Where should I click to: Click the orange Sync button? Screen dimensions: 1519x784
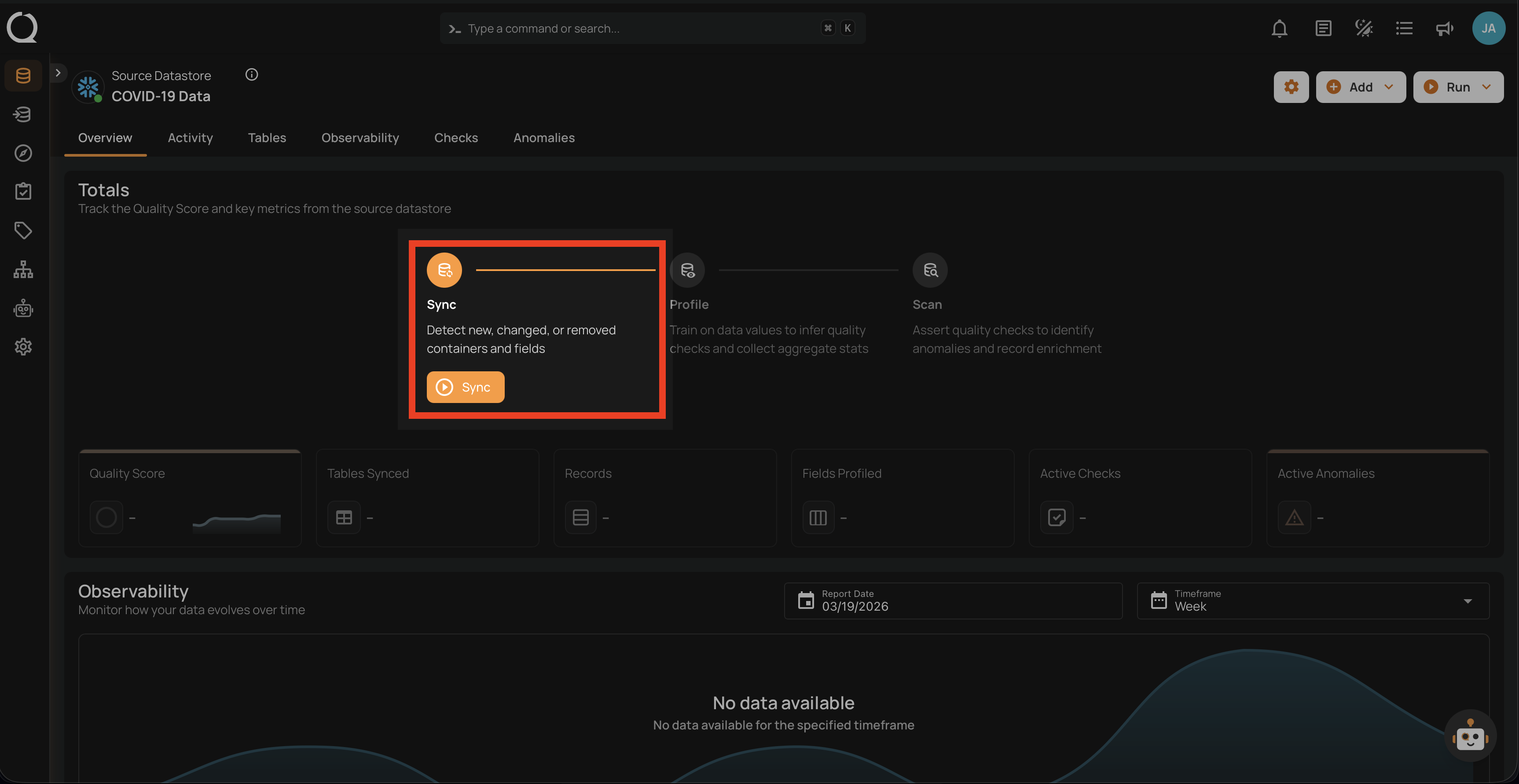click(465, 387)
